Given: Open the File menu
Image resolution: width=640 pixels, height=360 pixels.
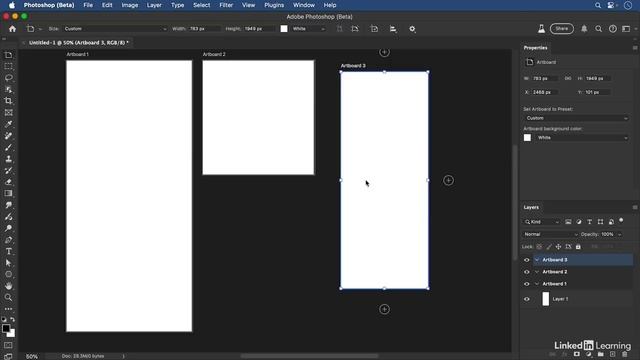Looking at the screenshot, I should [x=88, y=5].
